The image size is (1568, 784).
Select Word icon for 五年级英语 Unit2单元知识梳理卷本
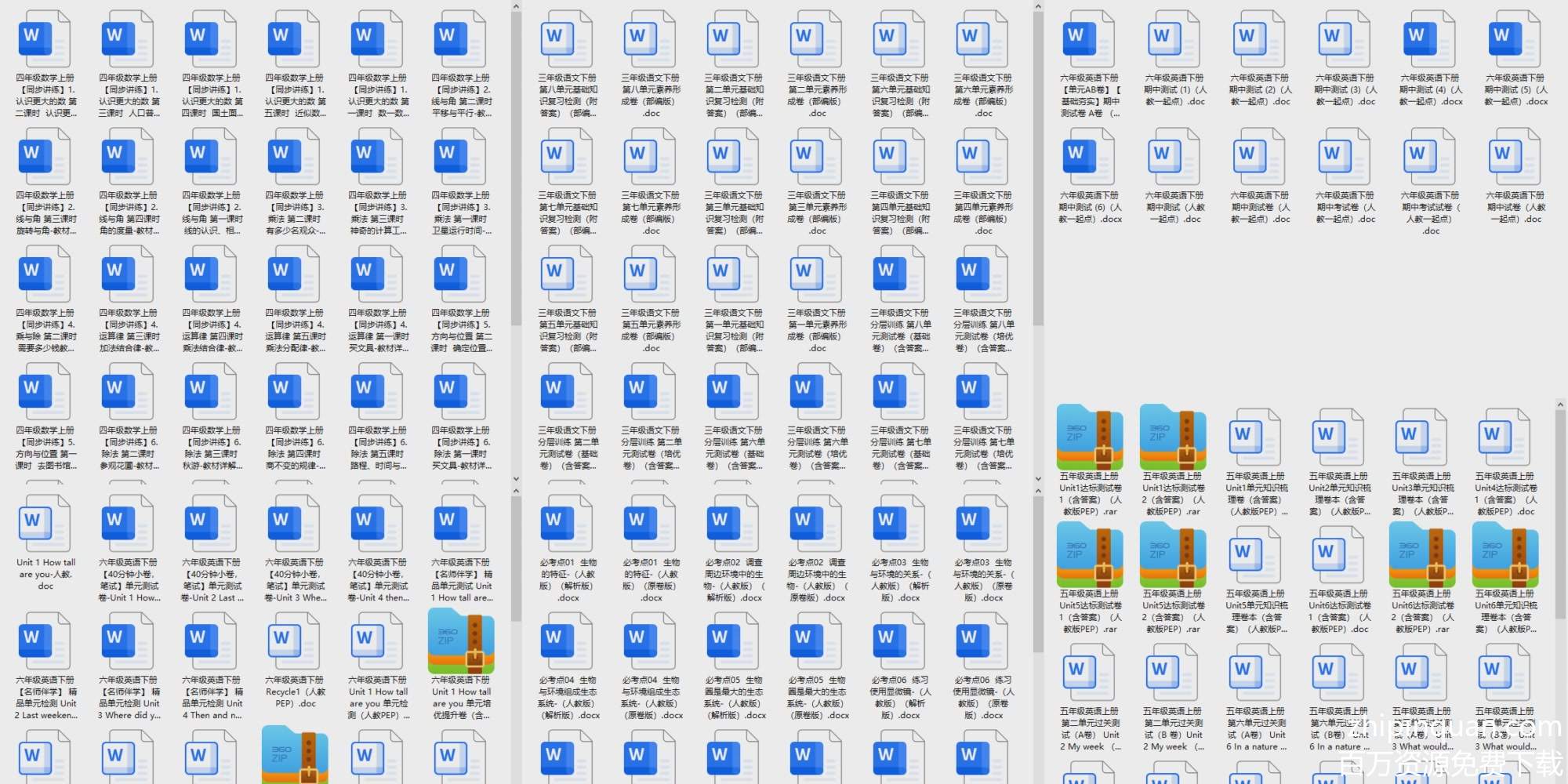[x=1339, y=437]
